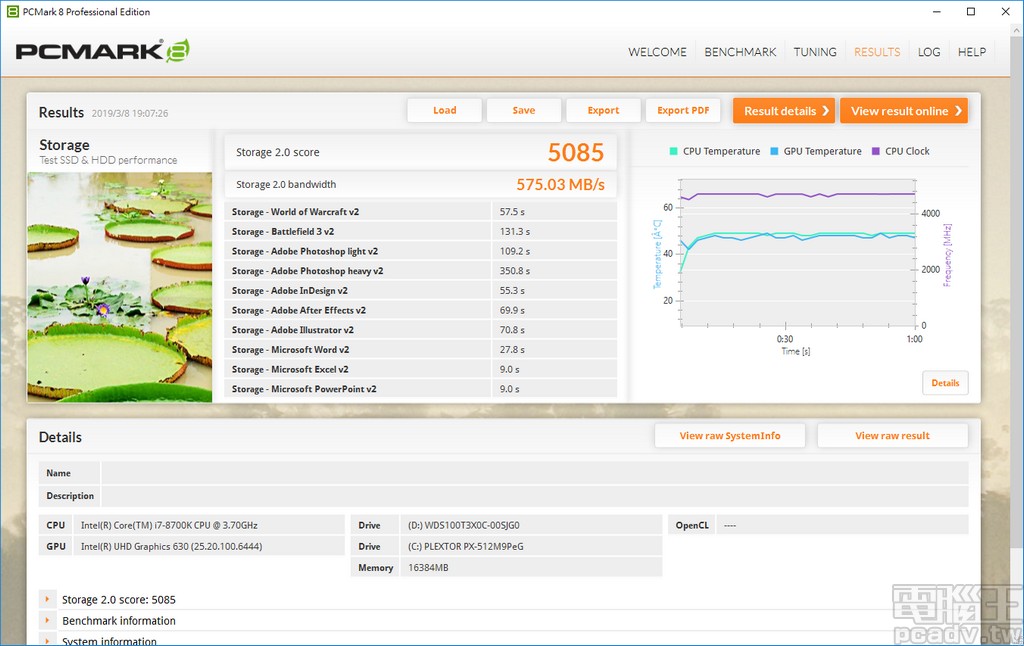This screenshot has width=1024, height=646.
Task: Click the Storage water lily thumbnail
Action: pos(120,287)
